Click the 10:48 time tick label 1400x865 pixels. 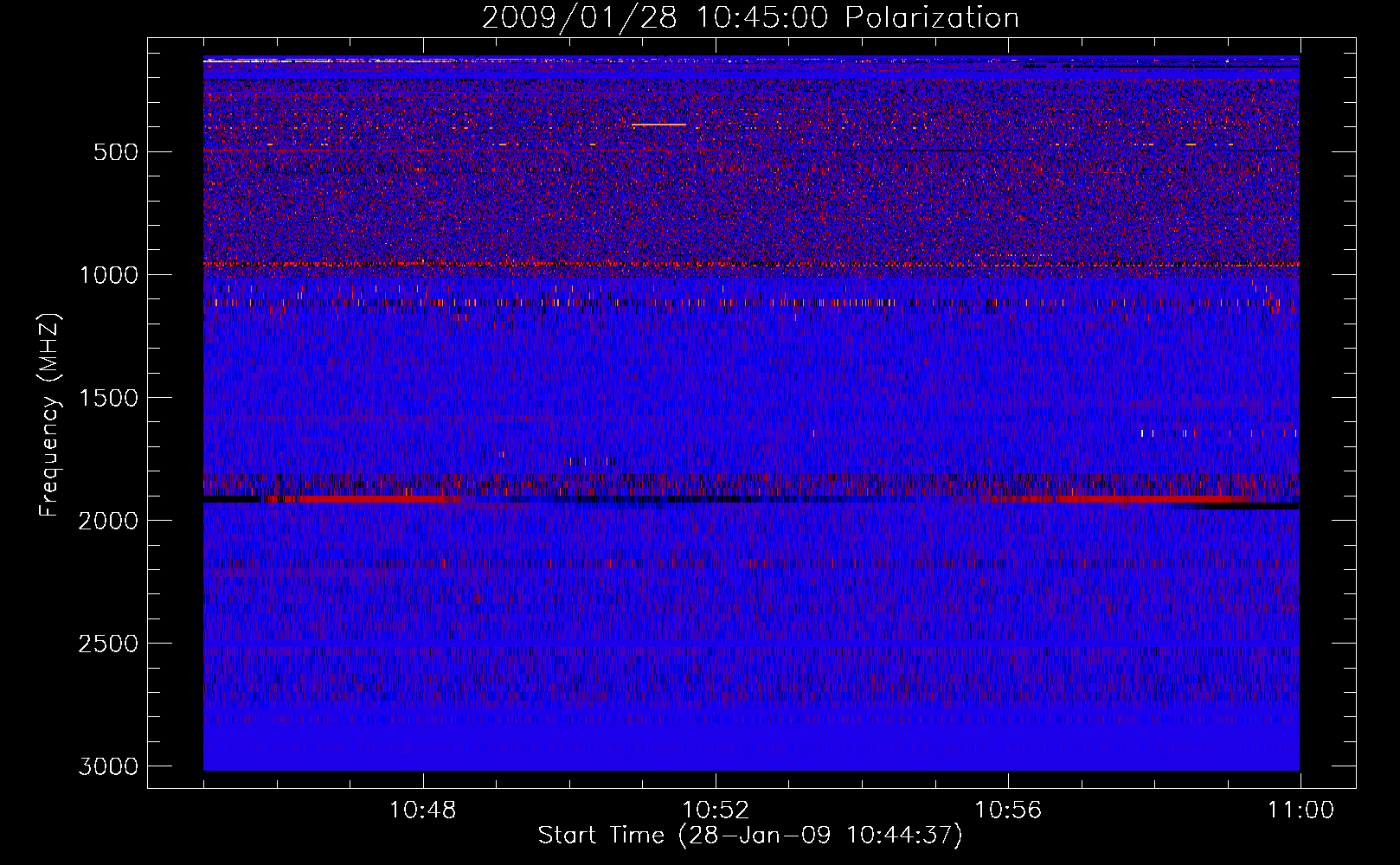(x=423, y=811)
